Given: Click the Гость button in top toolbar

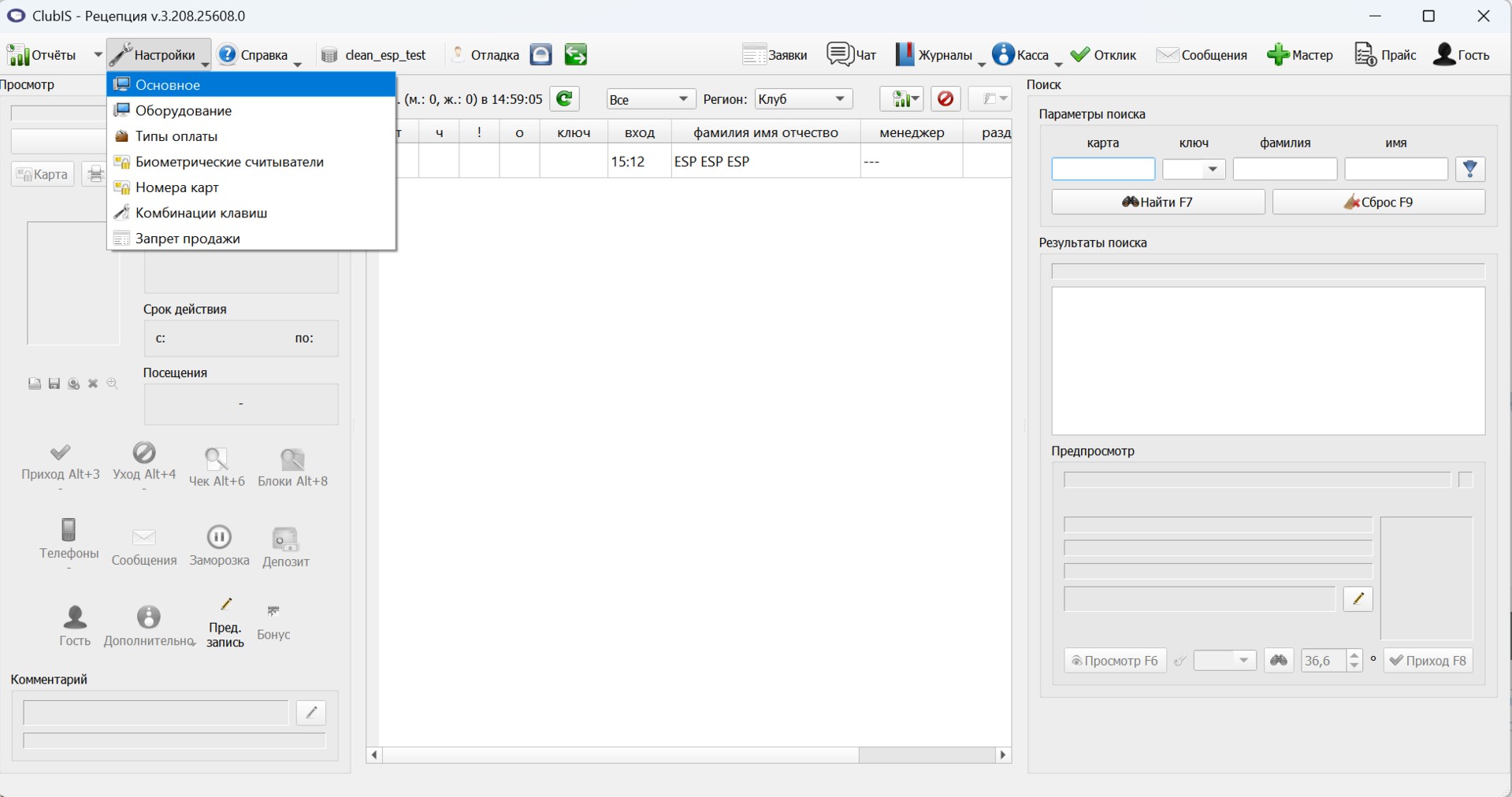Looking at the screenshot, I should pos(1462,55).
